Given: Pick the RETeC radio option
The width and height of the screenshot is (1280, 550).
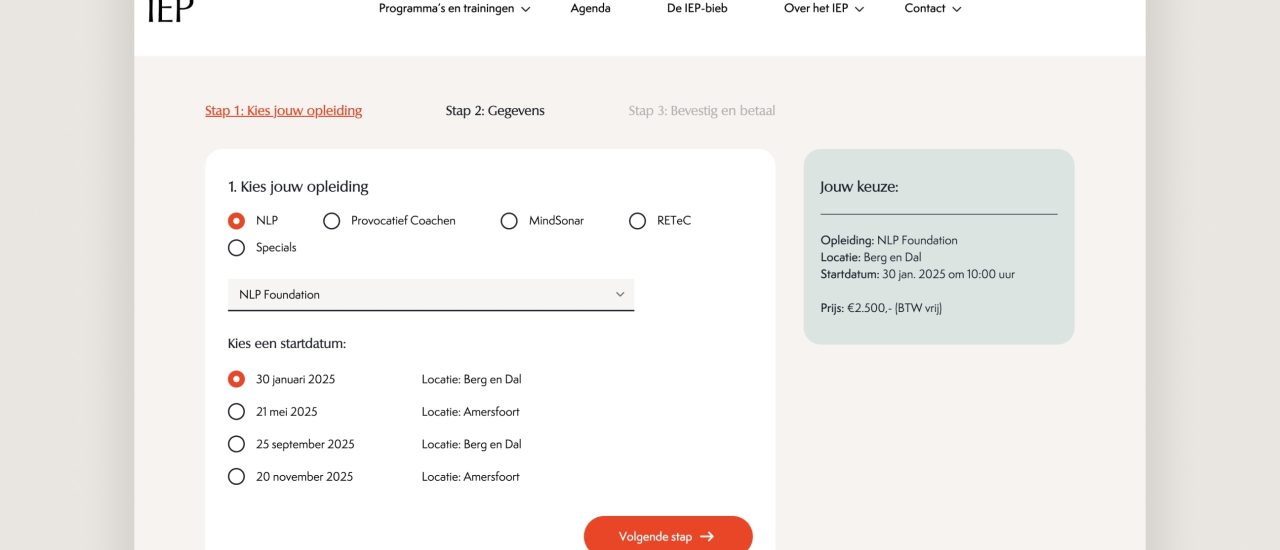Looking at the screenshot, I should [x=637, y=221].
